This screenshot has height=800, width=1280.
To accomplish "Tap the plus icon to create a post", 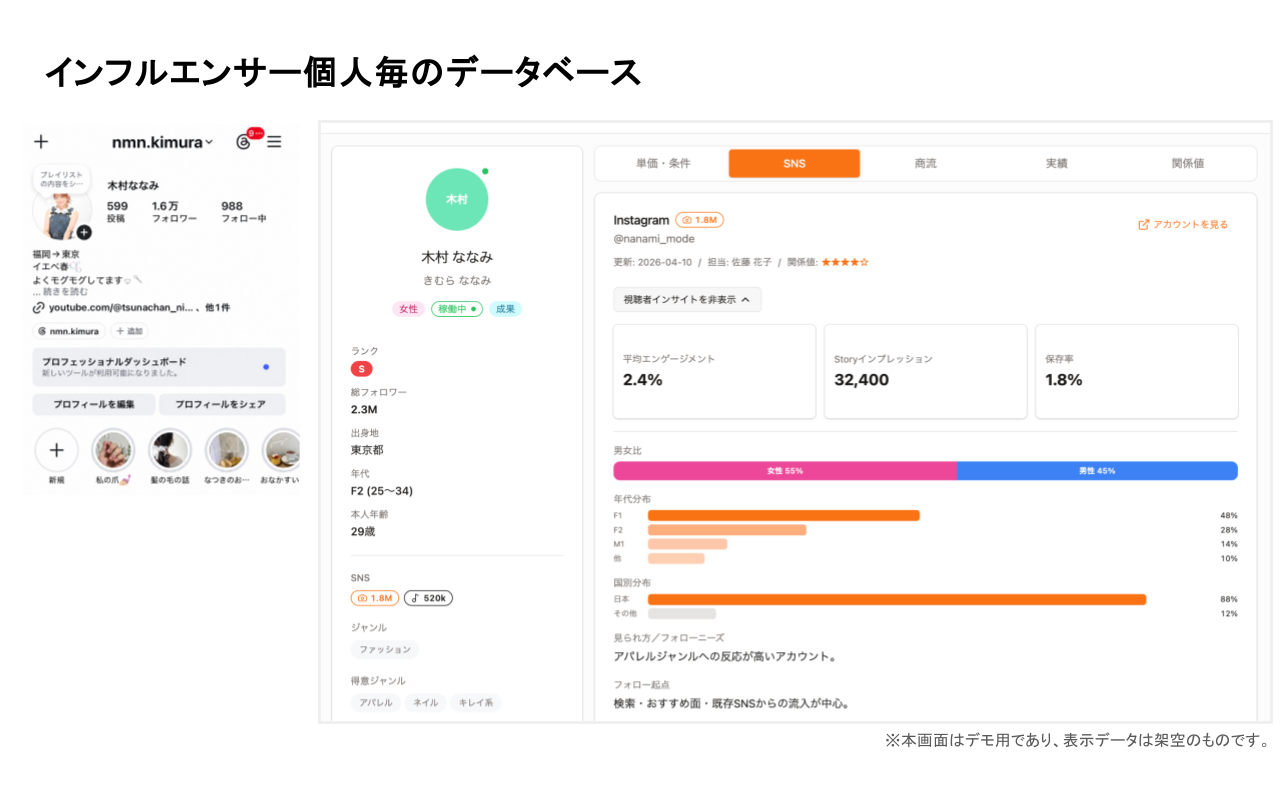I will 41,142.
